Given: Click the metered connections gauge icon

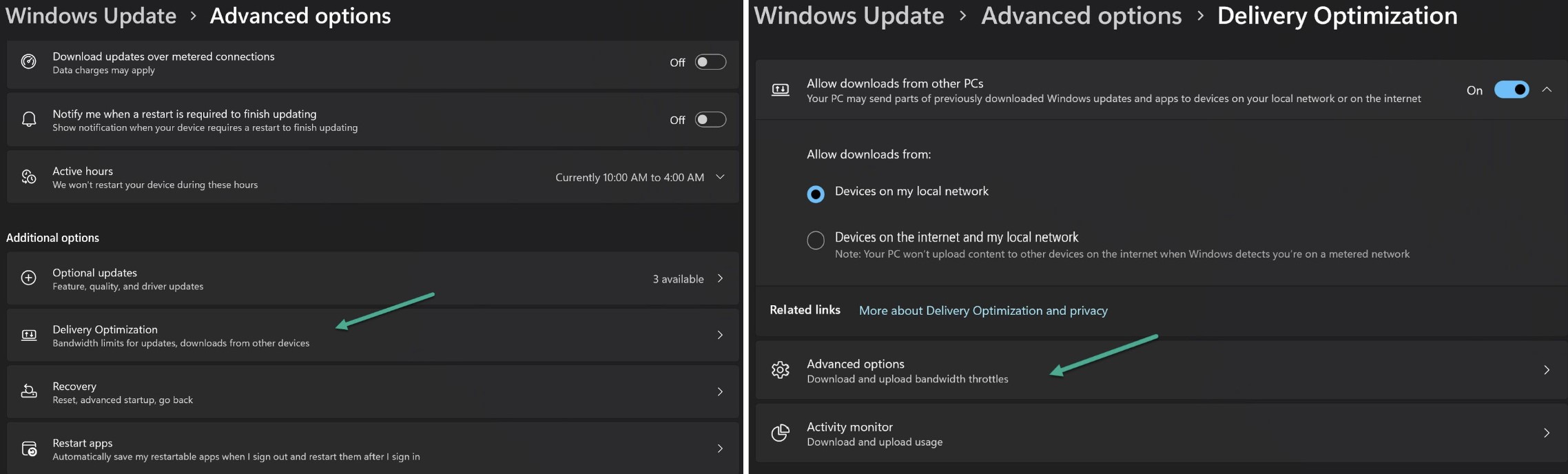Looking at the screenshot, I should 28,62.
